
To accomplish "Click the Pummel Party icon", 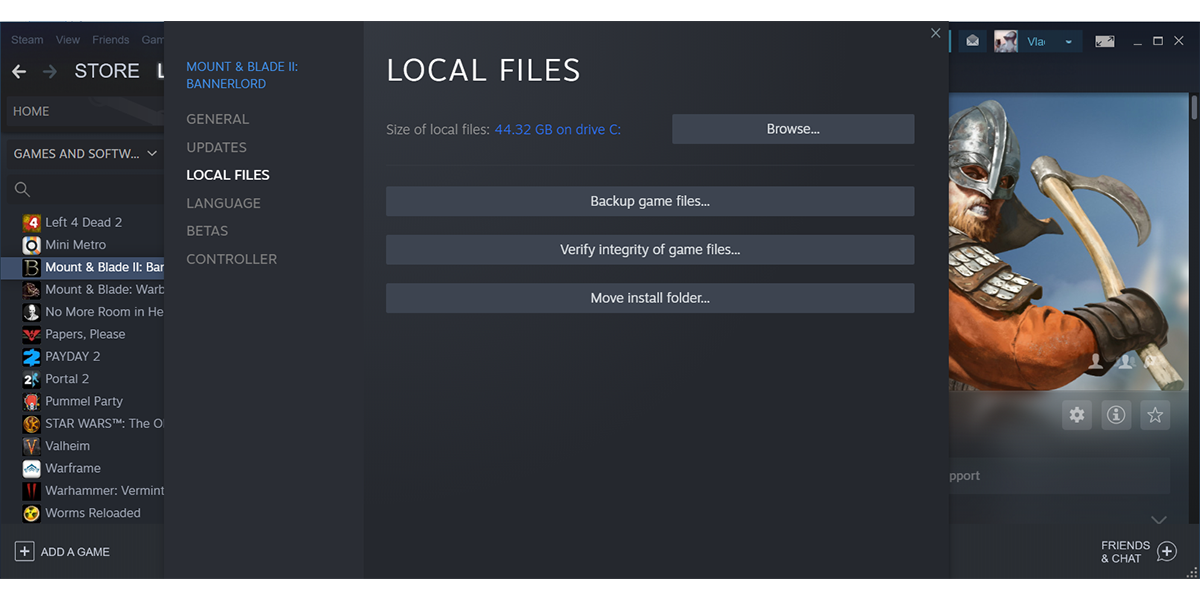I will (x=31, y=401).
